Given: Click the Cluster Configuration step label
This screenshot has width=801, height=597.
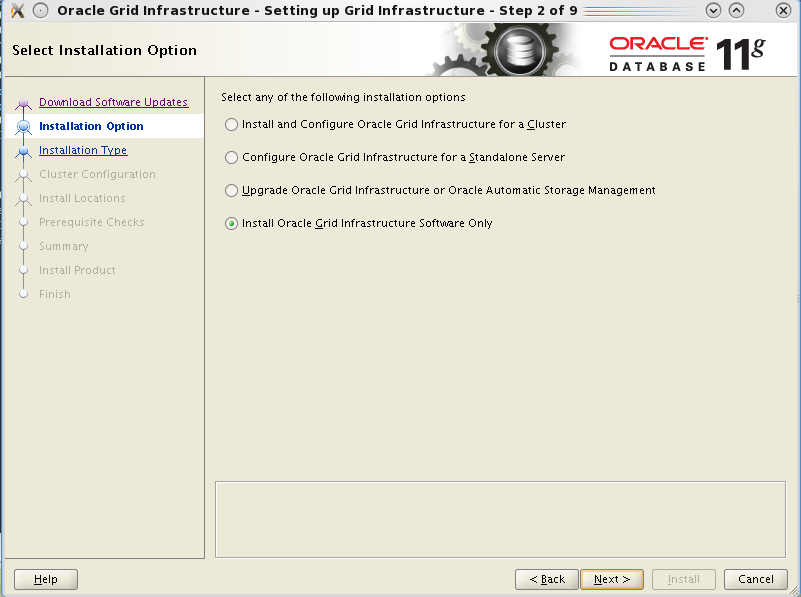Looking at the screenshot, I should [x=97, y=174].
